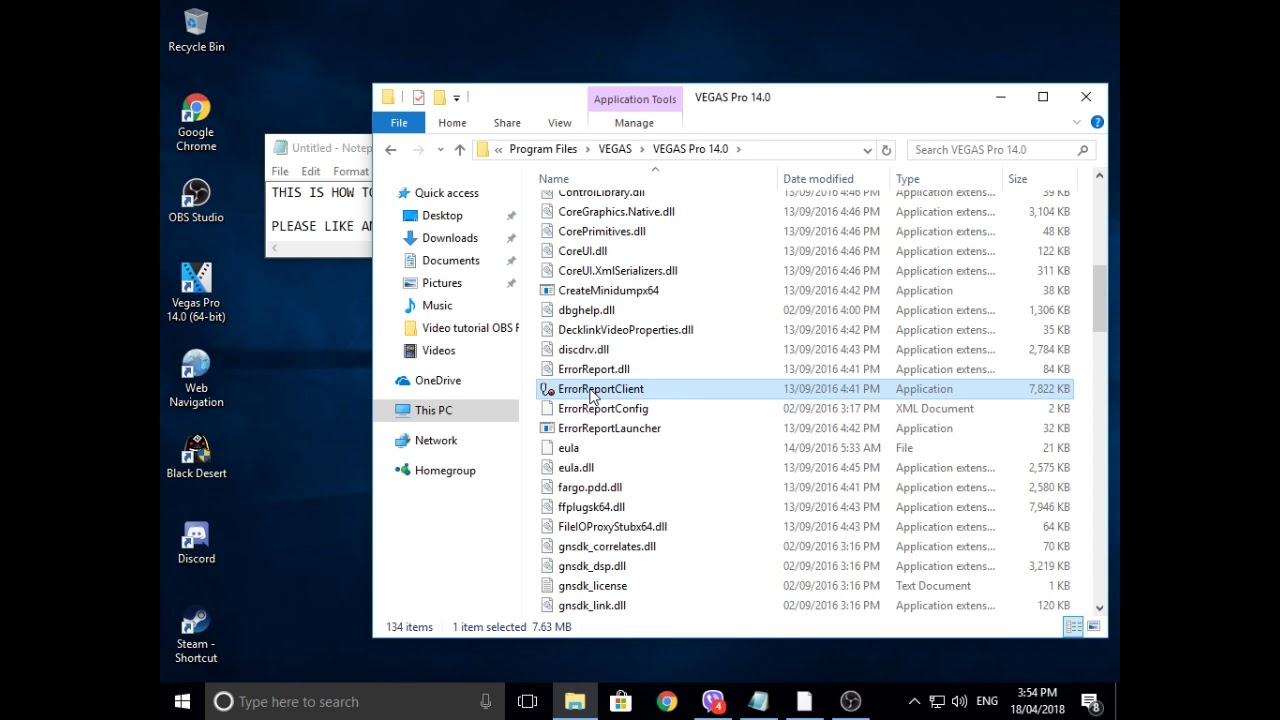This screenshot has height=720, width=1280.
Task: Select Network in navigation pane
Action: [x=435, y=441]
